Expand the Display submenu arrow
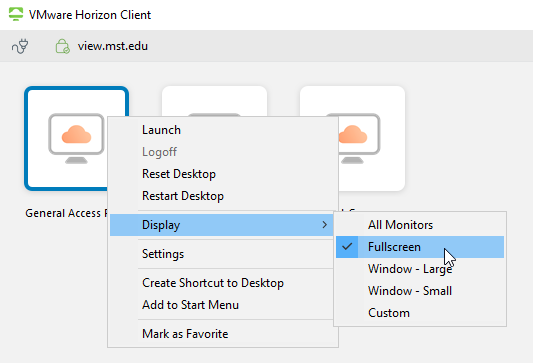The height and width of the screenshot is (363, 533). (x=325, y=225)
